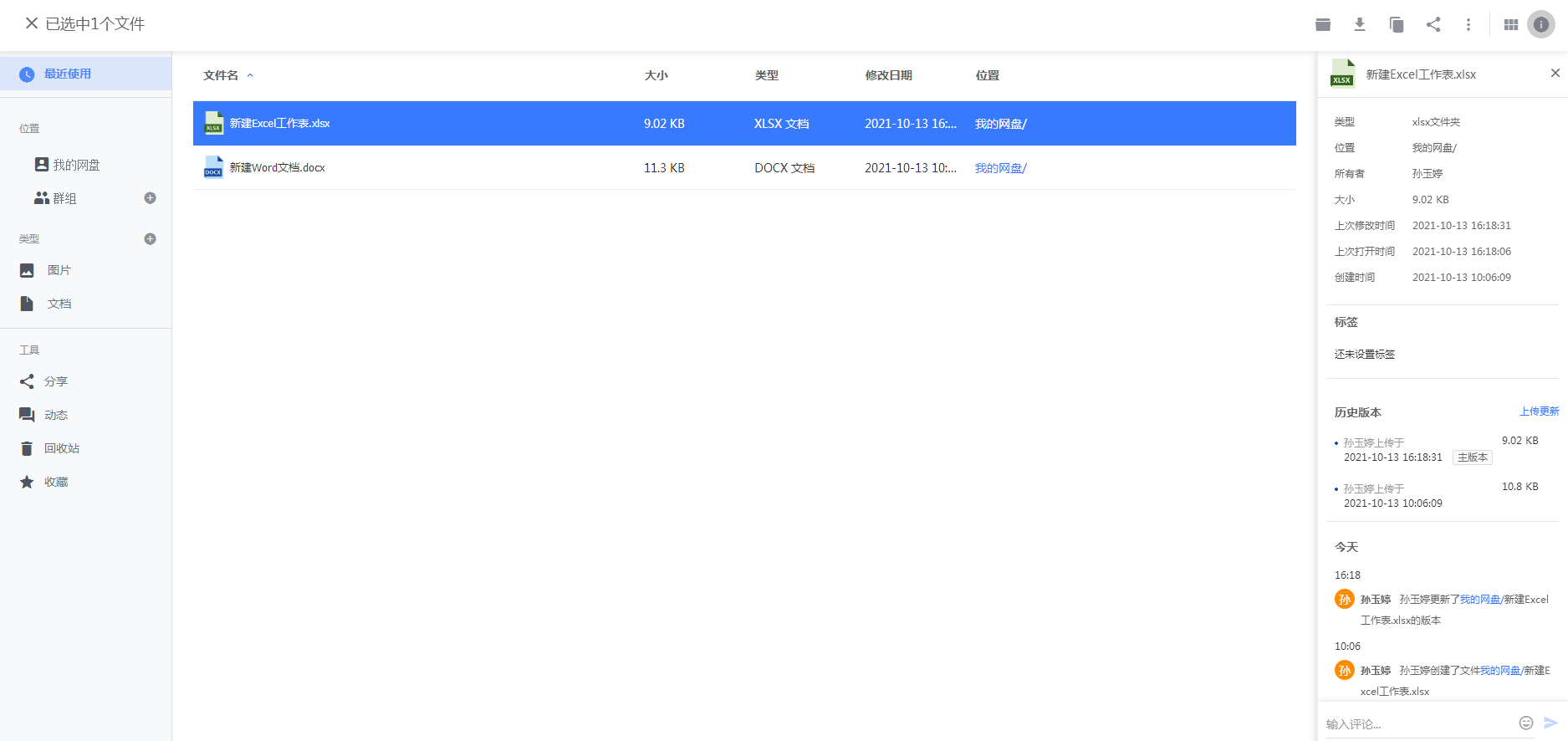
Task: Switch to grid view layout
Action: pos(1510,24)
